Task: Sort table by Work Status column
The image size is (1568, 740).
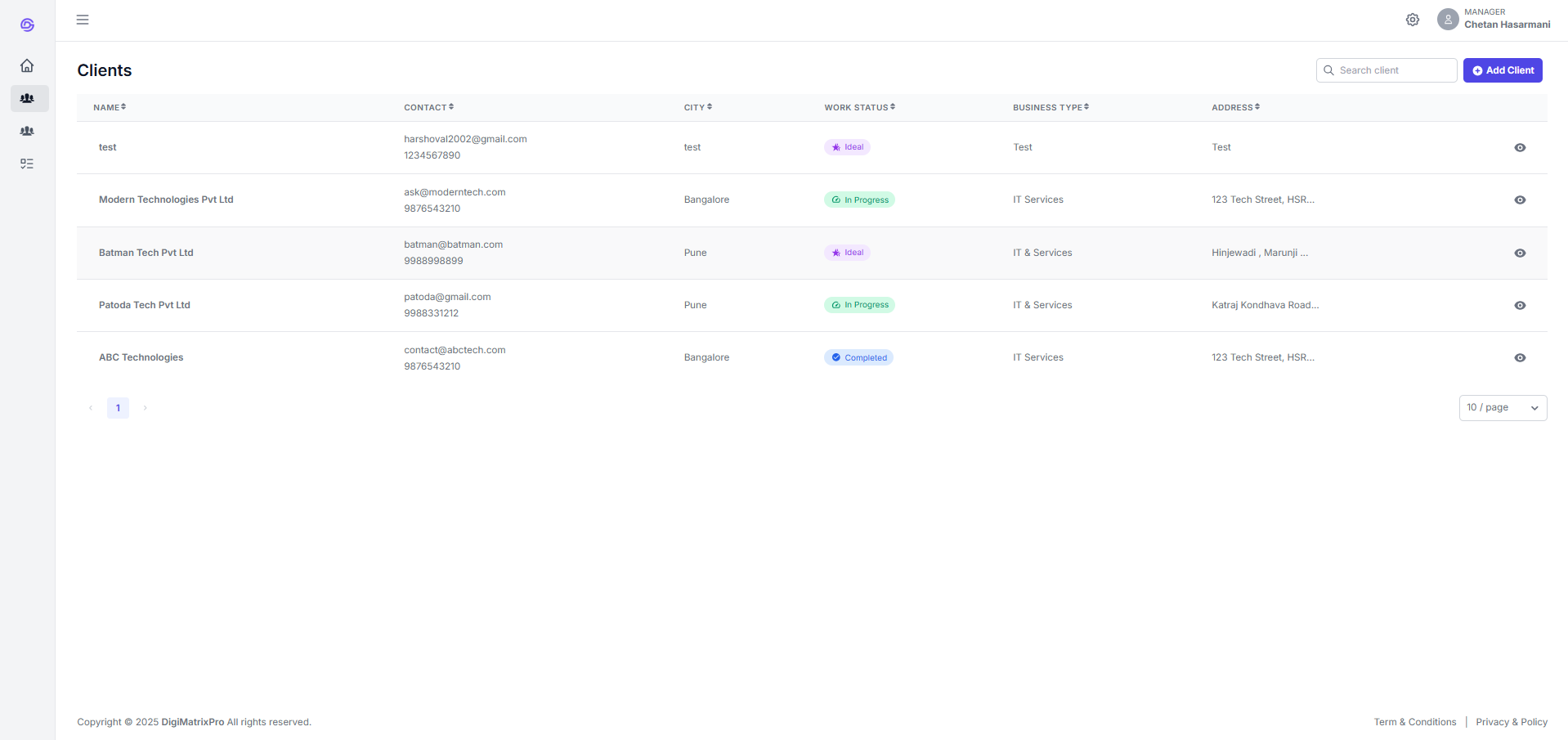Action: [859, 107]
